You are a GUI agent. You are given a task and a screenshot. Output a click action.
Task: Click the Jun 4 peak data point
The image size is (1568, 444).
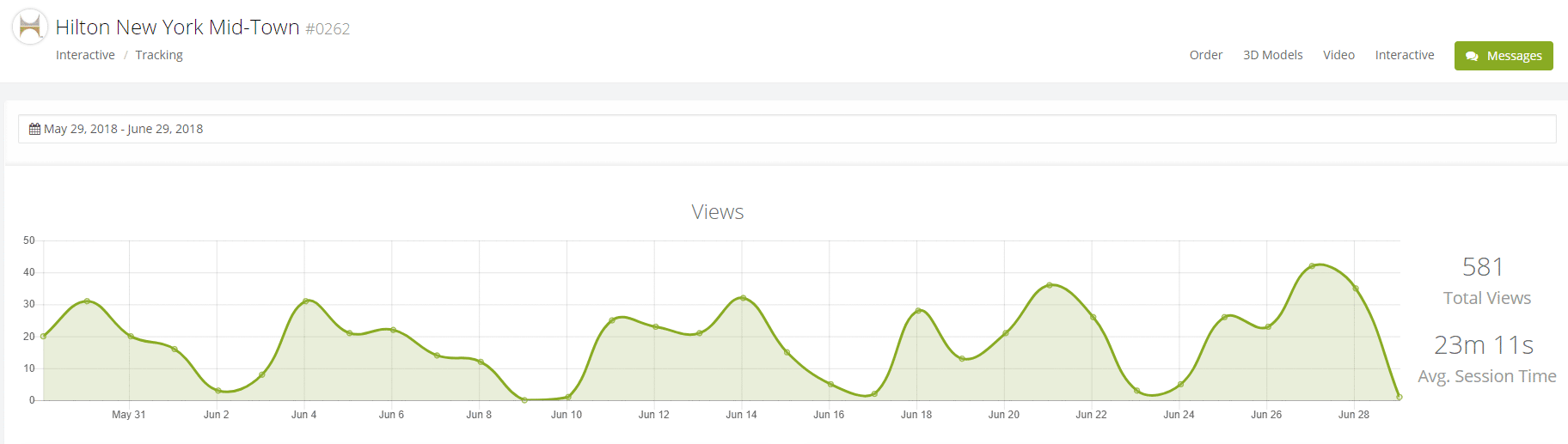point(305,301)
